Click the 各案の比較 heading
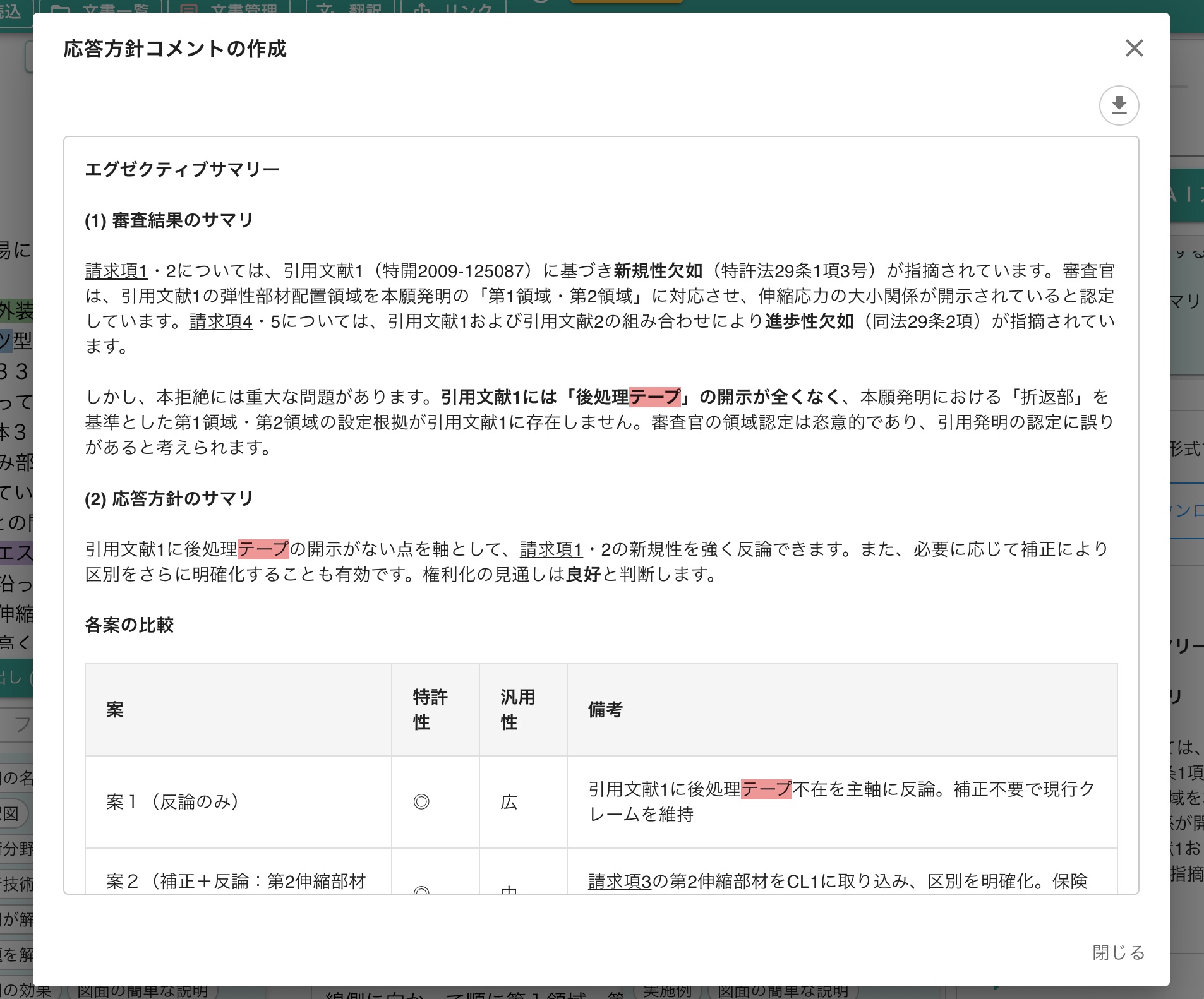1204x999 pixels. (129, 625)
